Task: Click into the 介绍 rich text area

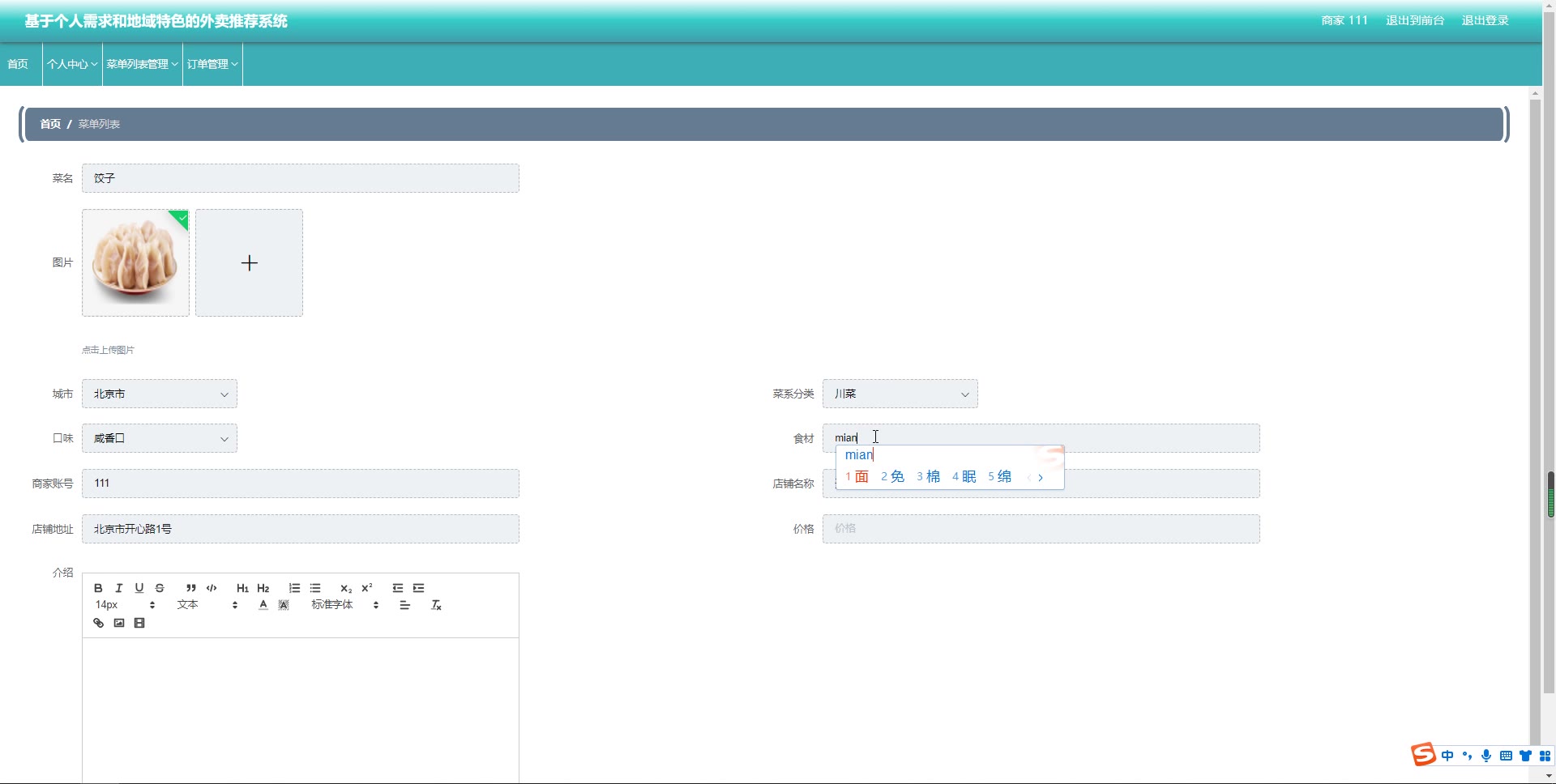Action: (x=301, y=709)
